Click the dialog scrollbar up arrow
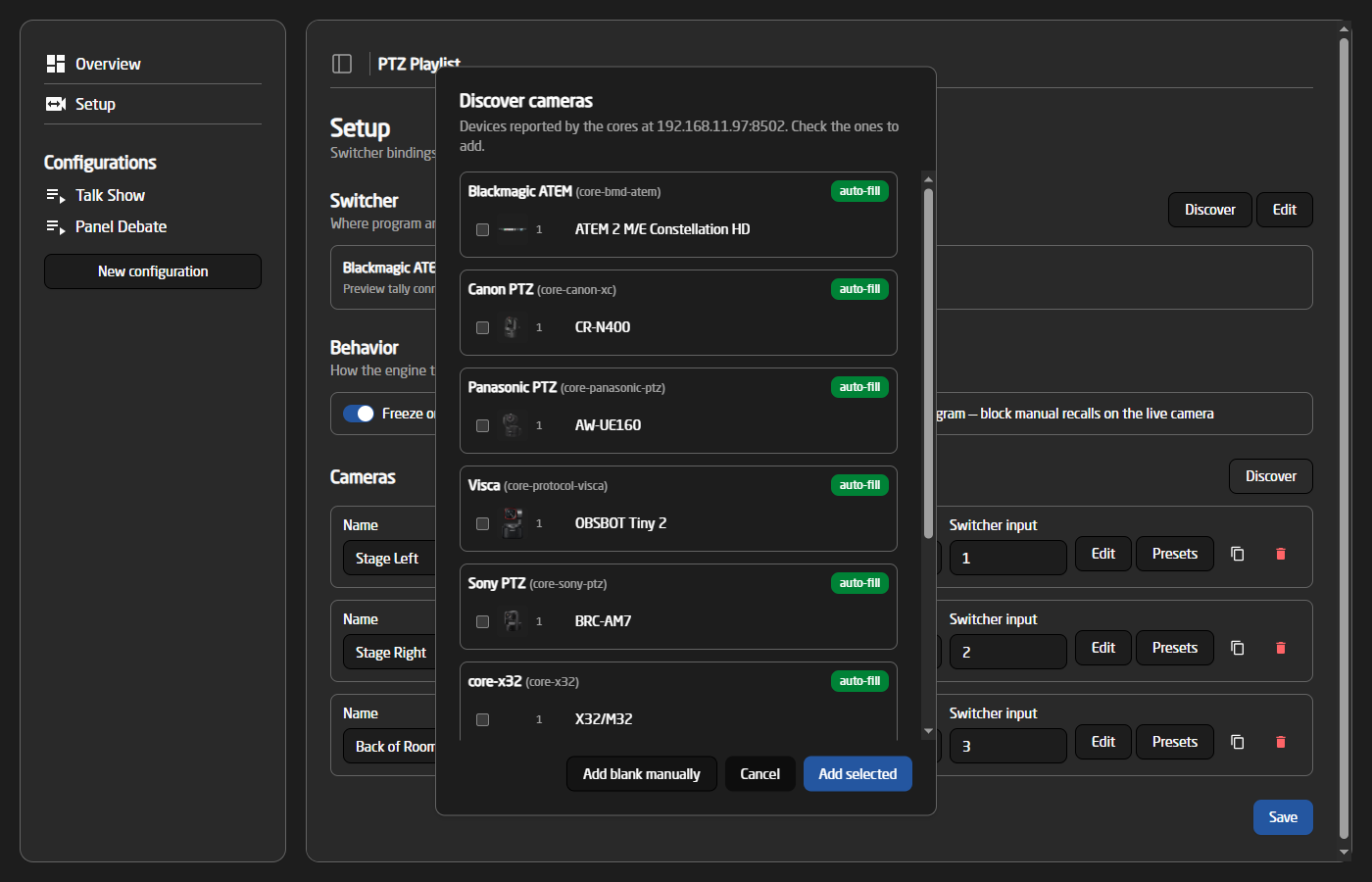The image size is (1372, 882). [x=928, y=179]
